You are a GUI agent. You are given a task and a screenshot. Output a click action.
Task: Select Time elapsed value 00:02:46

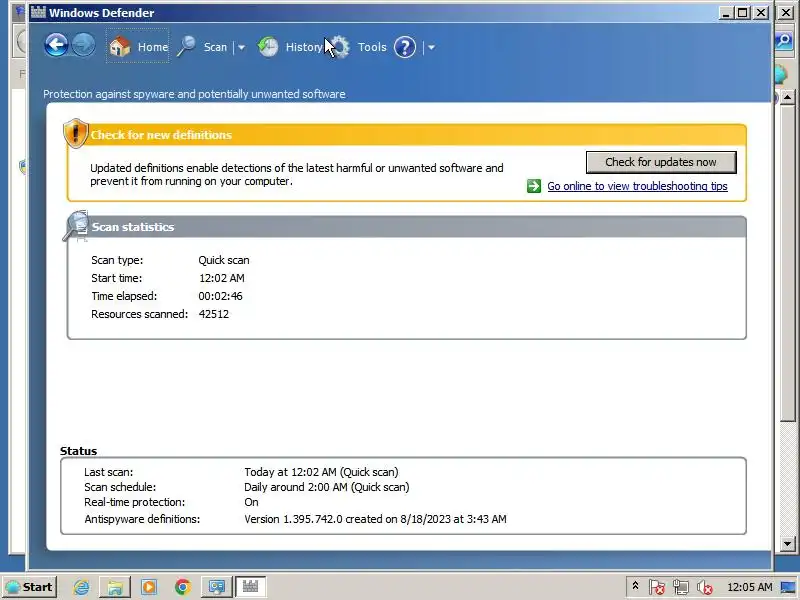pos(220,296)
